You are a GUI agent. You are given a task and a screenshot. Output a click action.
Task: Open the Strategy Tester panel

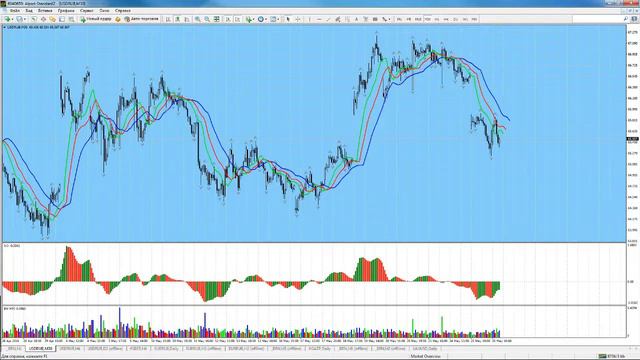pos(71,19)
